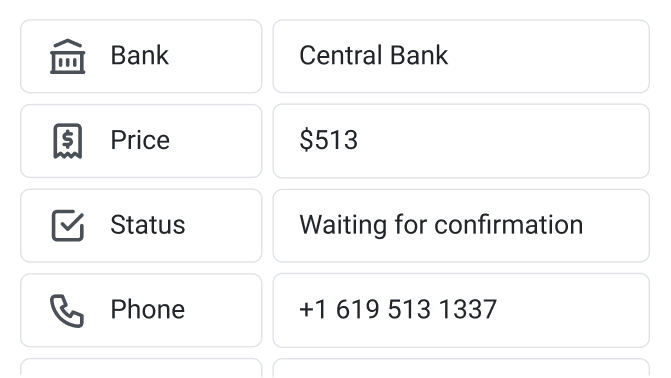The height and width of the screenshot is (378, 671).
Task: Select the Bank label text
Action: [x=140, y=55]
